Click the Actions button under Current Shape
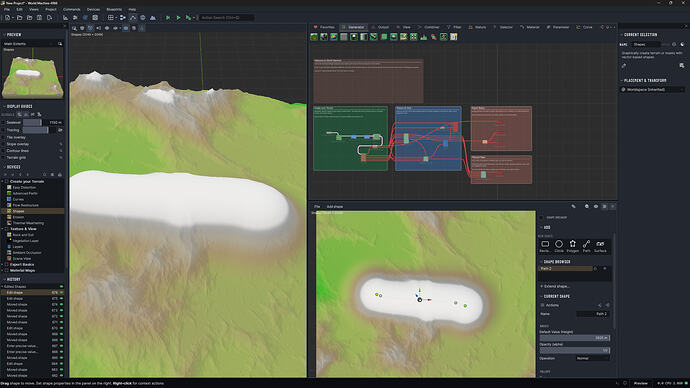This screenshot has width=690, height=388. pyautogui.click(x=550, y=305)
